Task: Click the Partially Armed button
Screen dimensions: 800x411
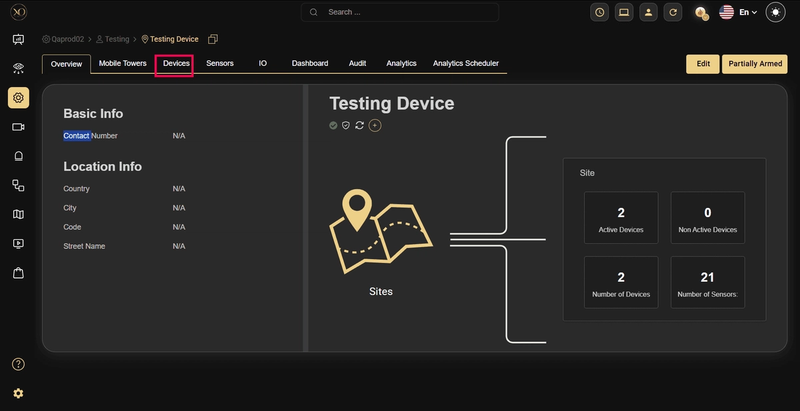Action: [x=755, y=64]
